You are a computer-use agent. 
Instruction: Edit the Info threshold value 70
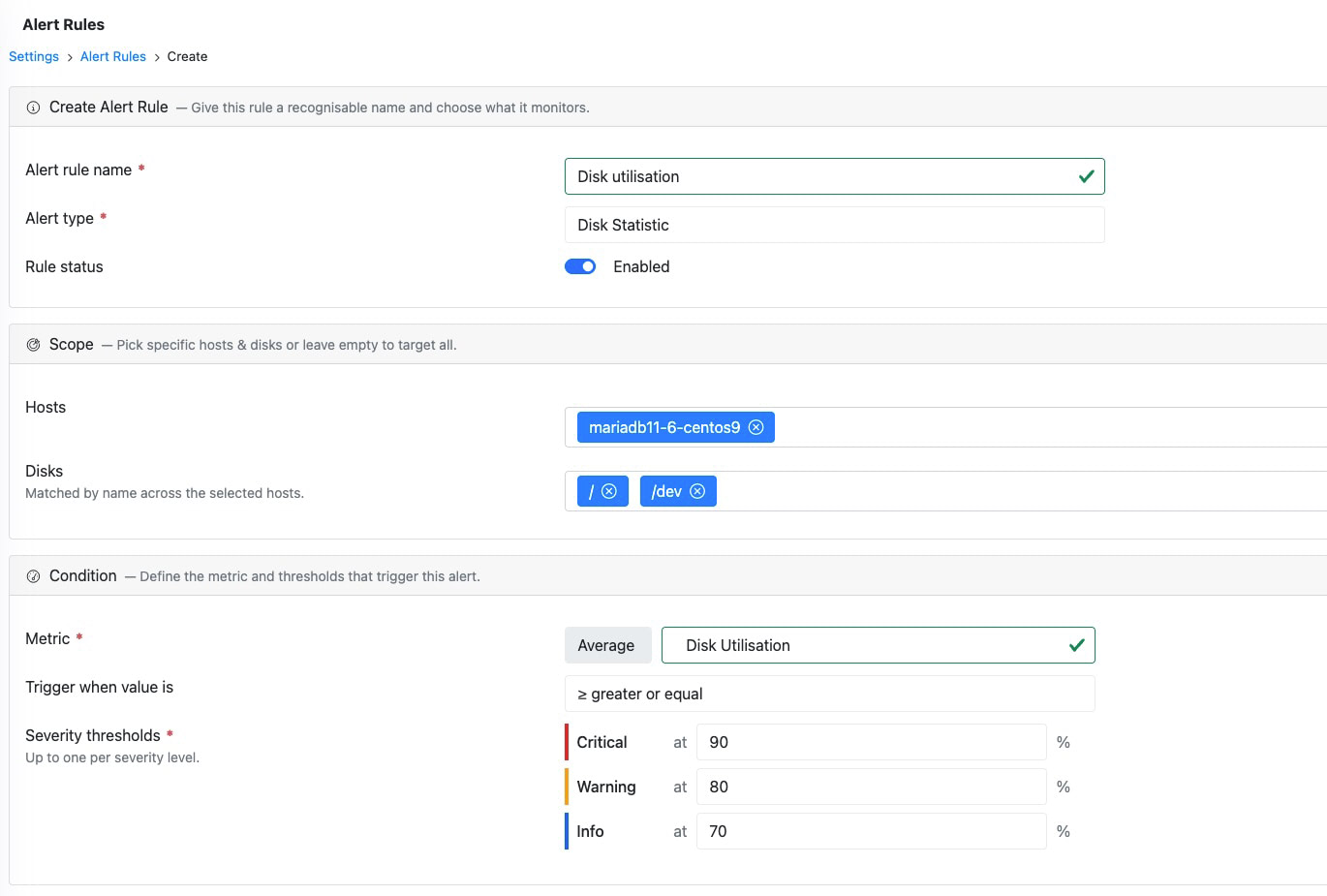coord(871,831)
